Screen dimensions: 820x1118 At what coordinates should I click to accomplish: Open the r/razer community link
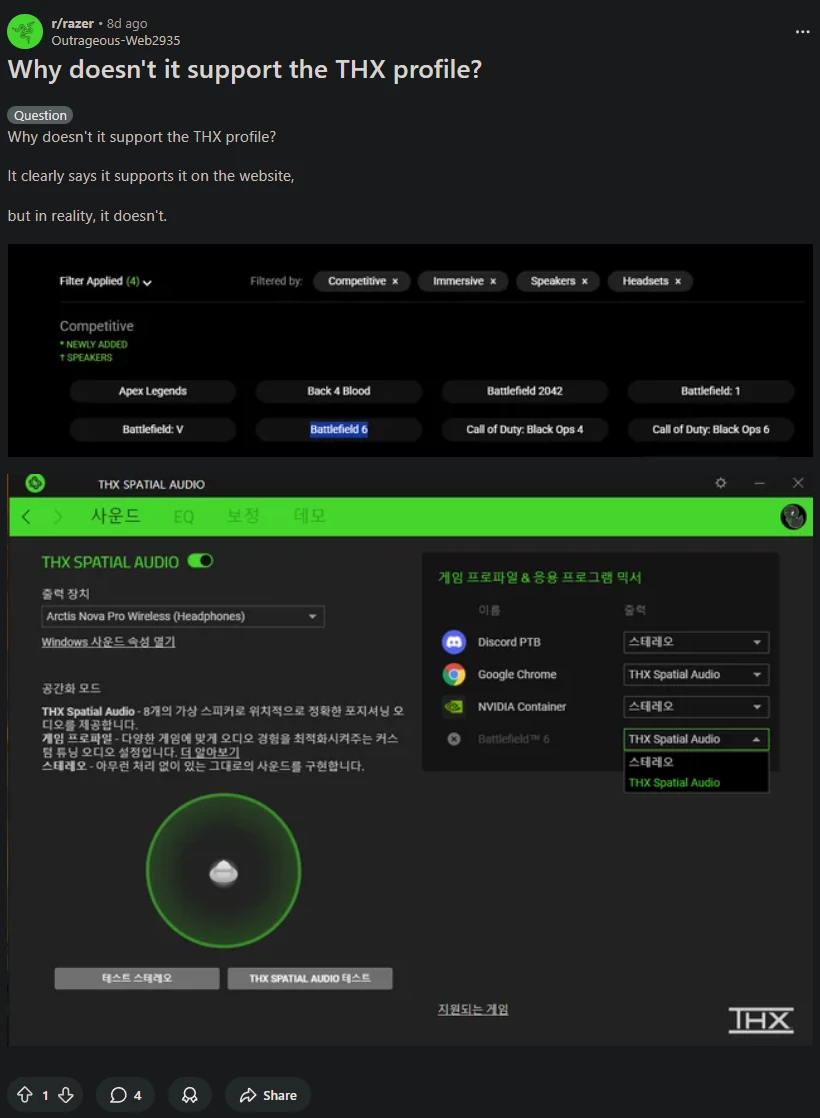point(72,24)
